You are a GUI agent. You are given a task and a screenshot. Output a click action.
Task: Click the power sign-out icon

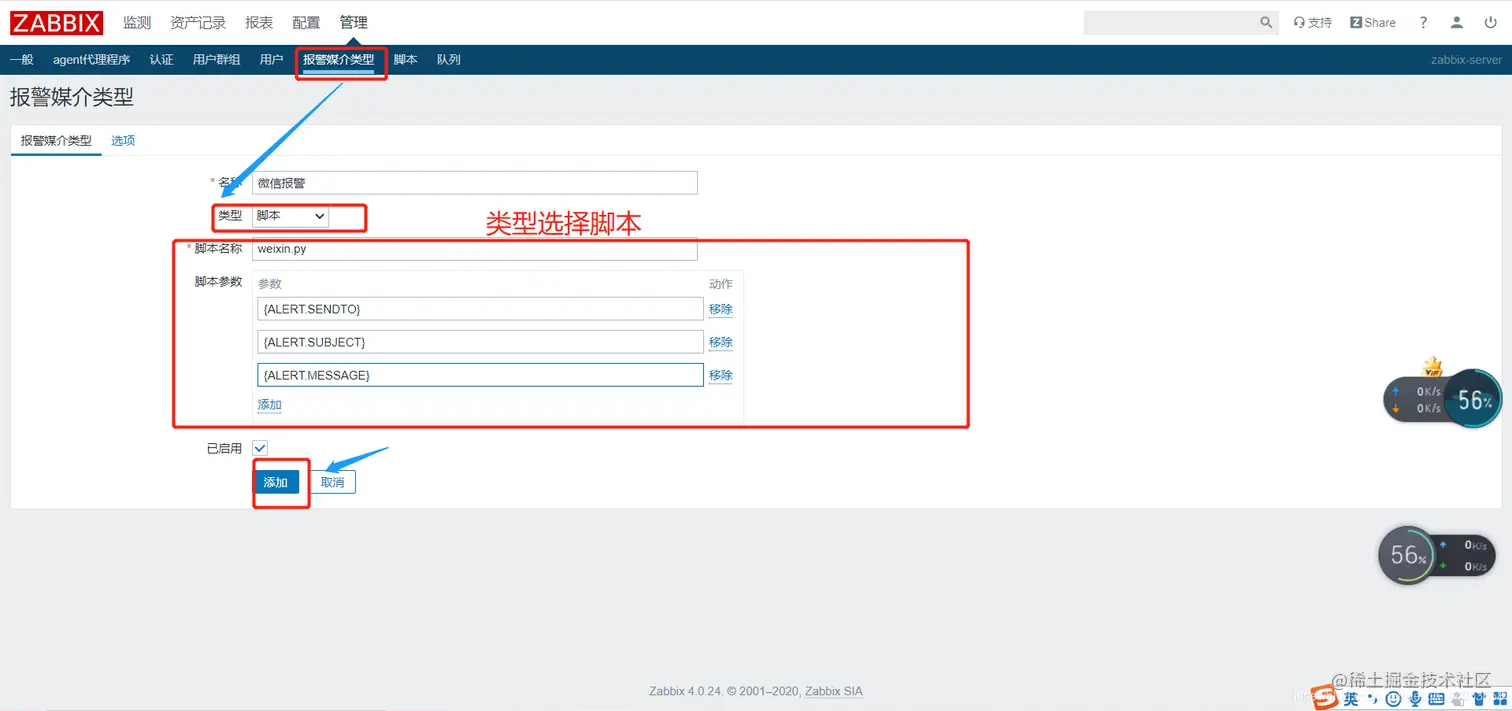coord(1489,22)
